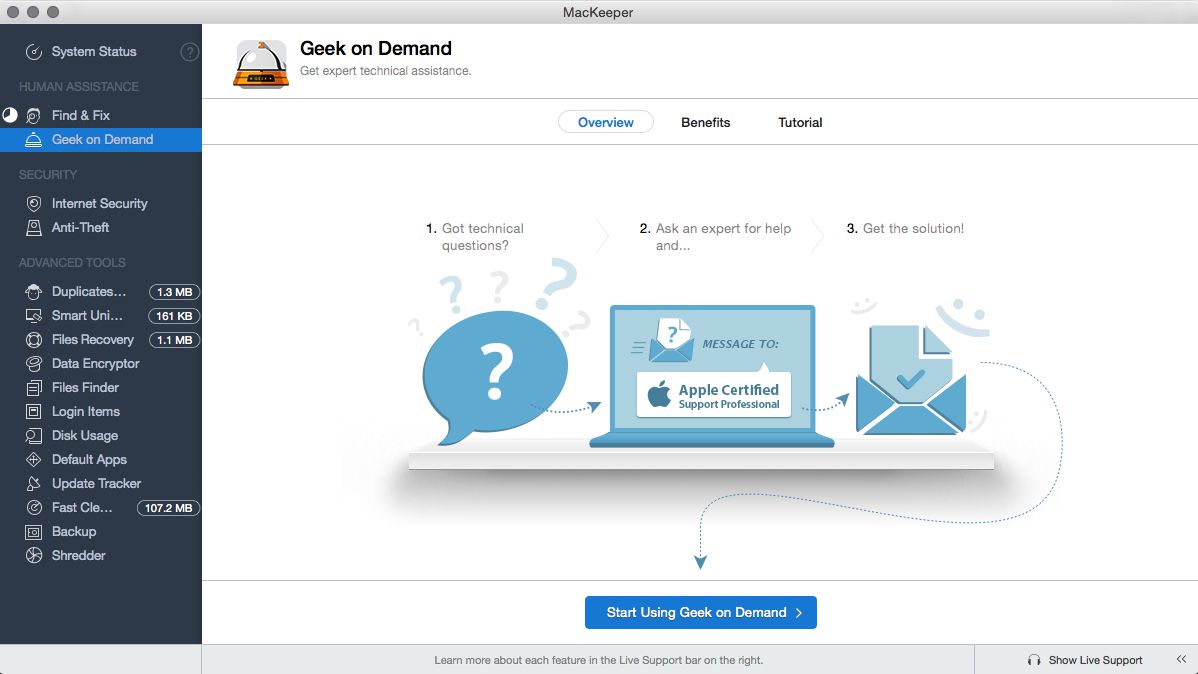Click the Internet Security shield icon

34,203
